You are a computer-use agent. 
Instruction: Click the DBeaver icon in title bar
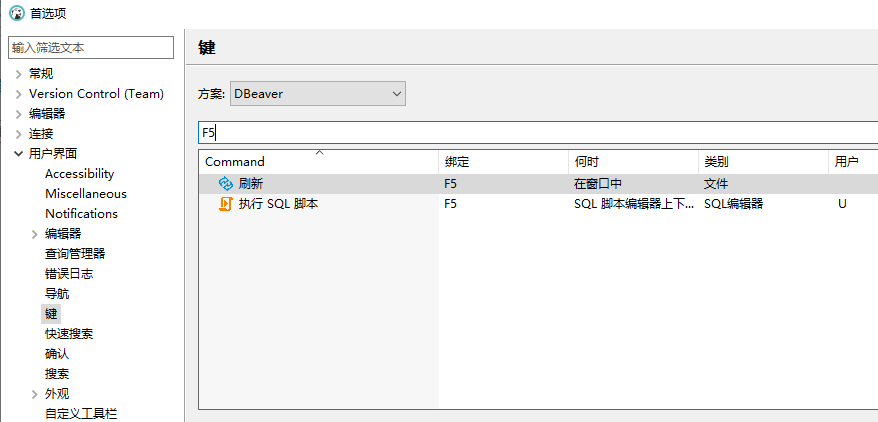17,13
